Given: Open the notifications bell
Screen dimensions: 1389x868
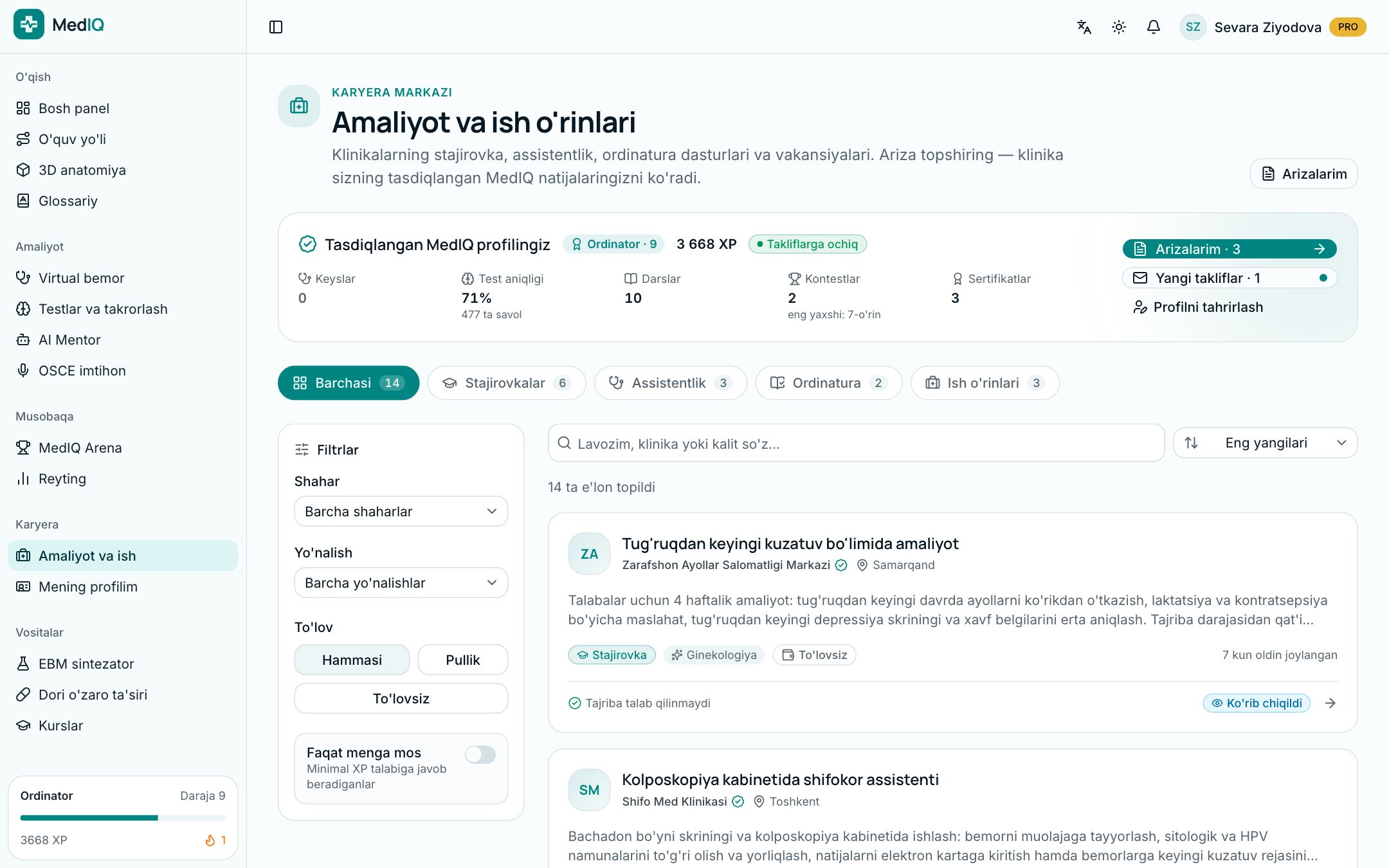Looking at the screenshot, I should point(1154,27).
